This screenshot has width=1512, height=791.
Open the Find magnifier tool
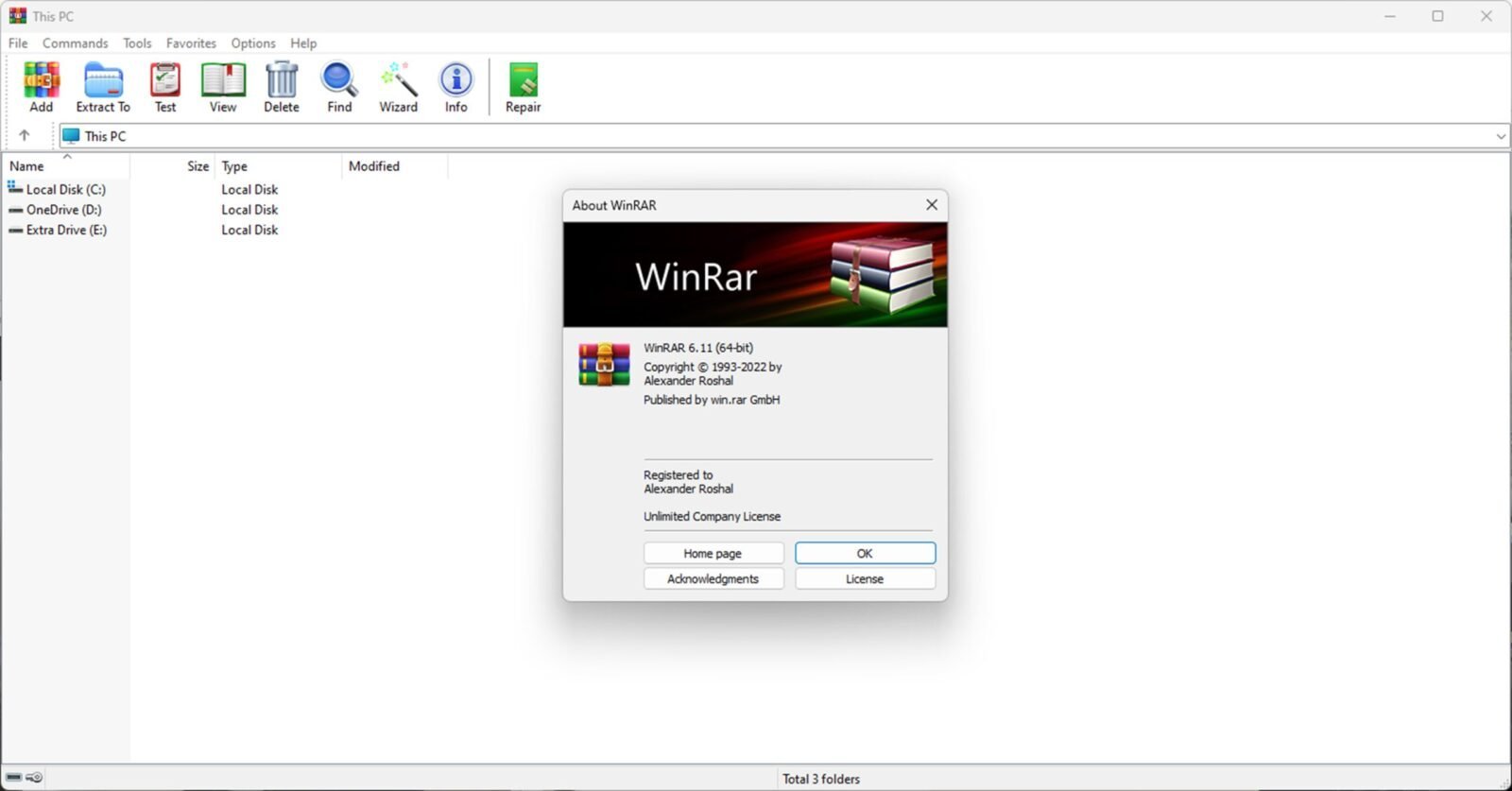point(339,87)
